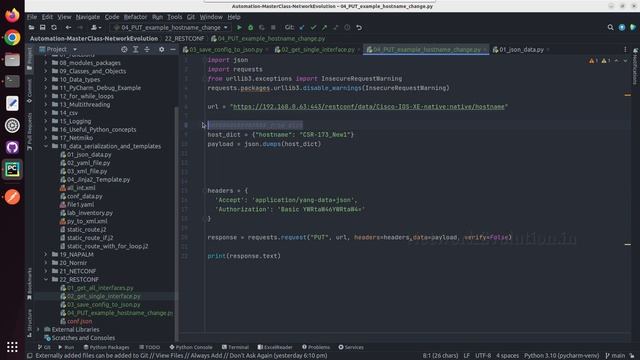Save all with the floppy disk icon
Screen dimensions: 640x360
tap(42, 27)
